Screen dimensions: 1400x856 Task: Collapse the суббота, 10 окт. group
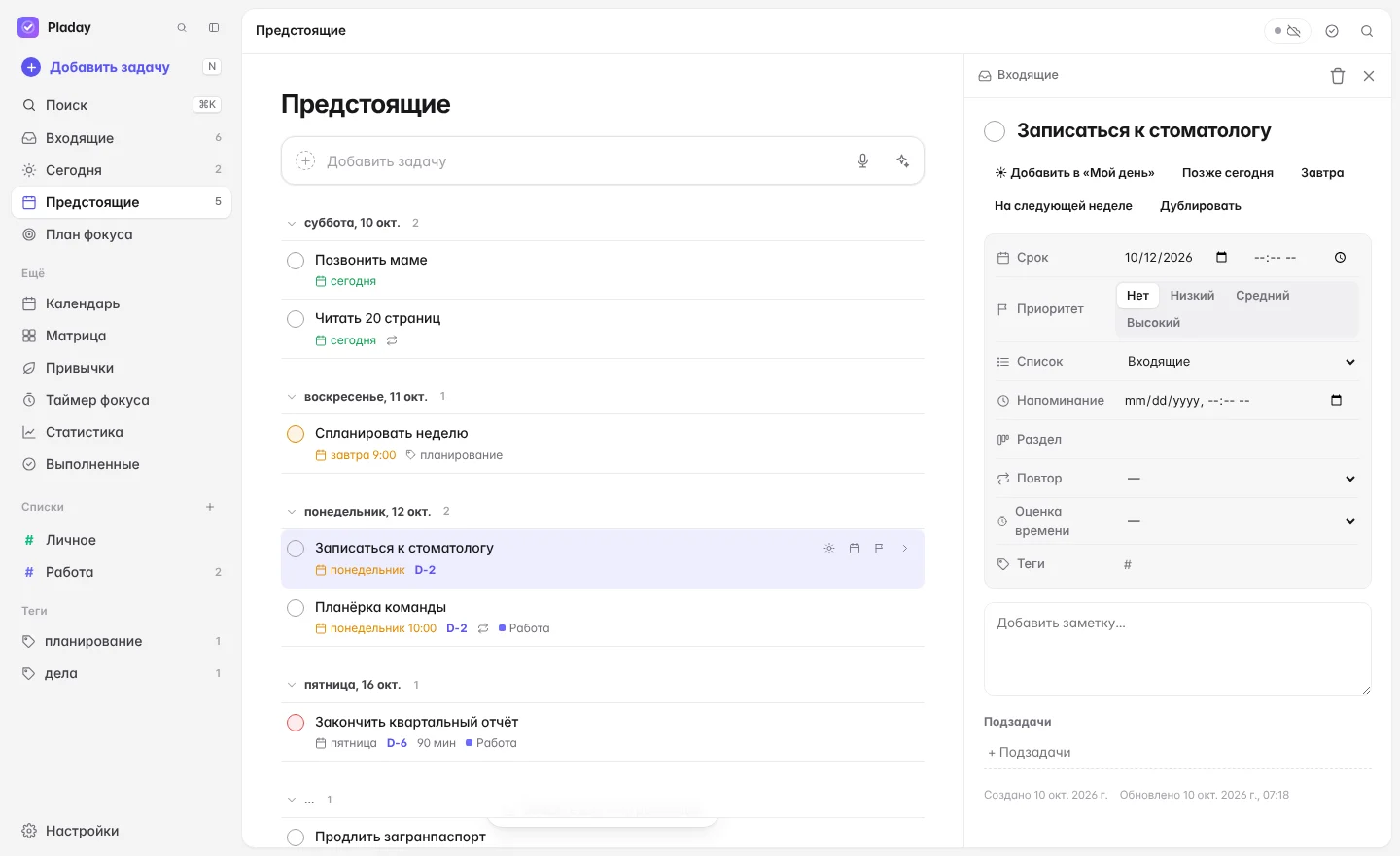point(291,224)
